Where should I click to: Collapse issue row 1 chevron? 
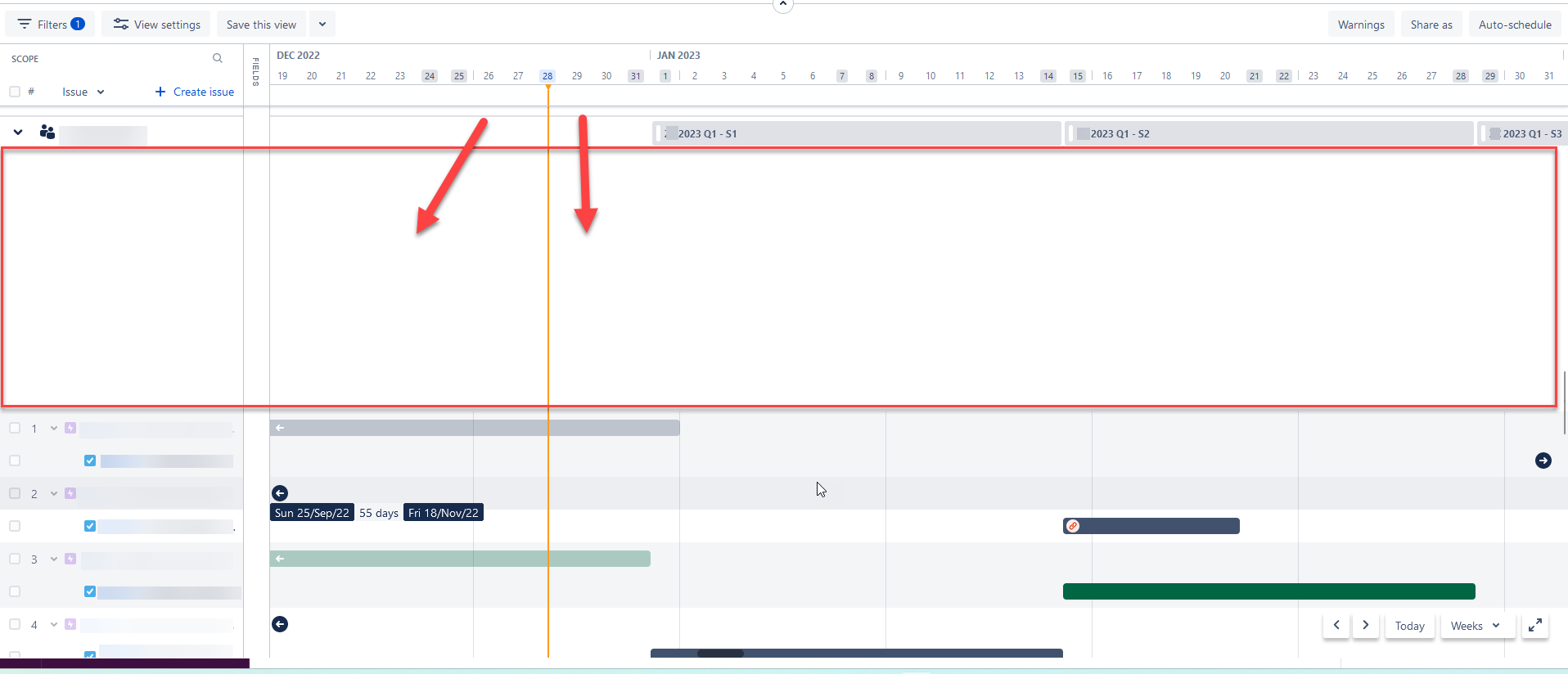click(54, 428)
